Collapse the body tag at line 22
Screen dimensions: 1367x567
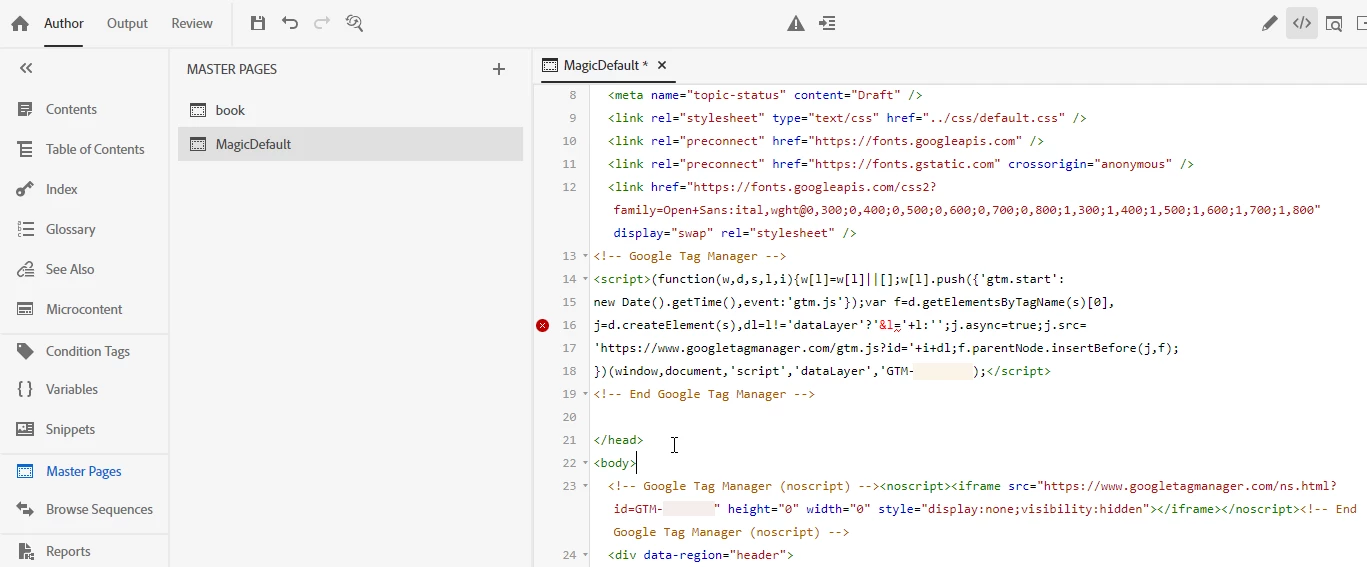coord(586,463)
